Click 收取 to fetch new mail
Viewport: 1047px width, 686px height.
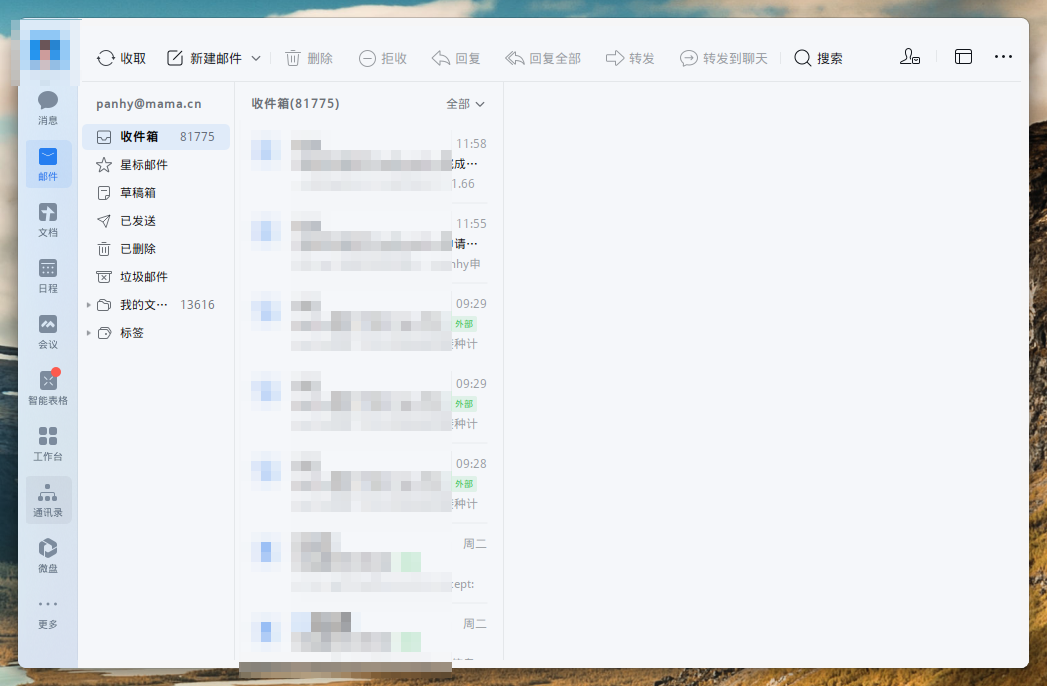coord(121,59)
